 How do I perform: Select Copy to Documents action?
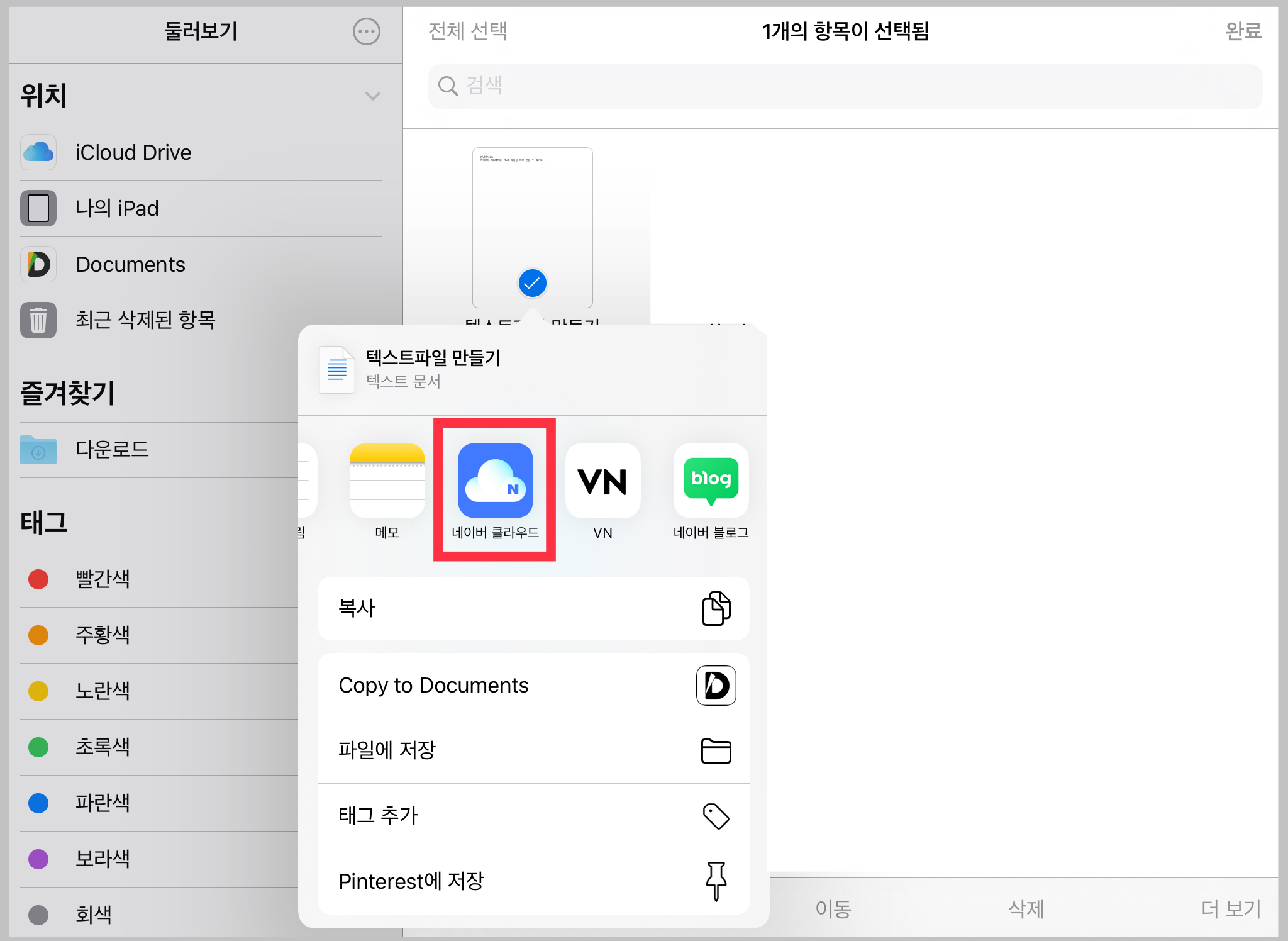tap(533, 685)
